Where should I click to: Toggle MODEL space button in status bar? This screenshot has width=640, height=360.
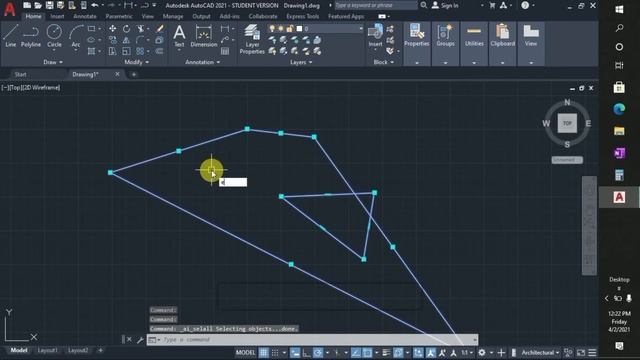tap(245, 353)
